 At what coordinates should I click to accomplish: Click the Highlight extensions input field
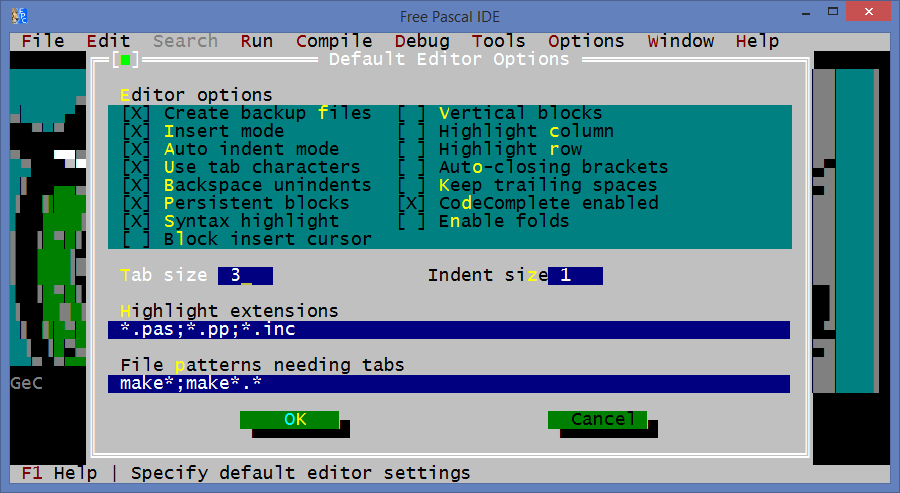click(449, 330)
